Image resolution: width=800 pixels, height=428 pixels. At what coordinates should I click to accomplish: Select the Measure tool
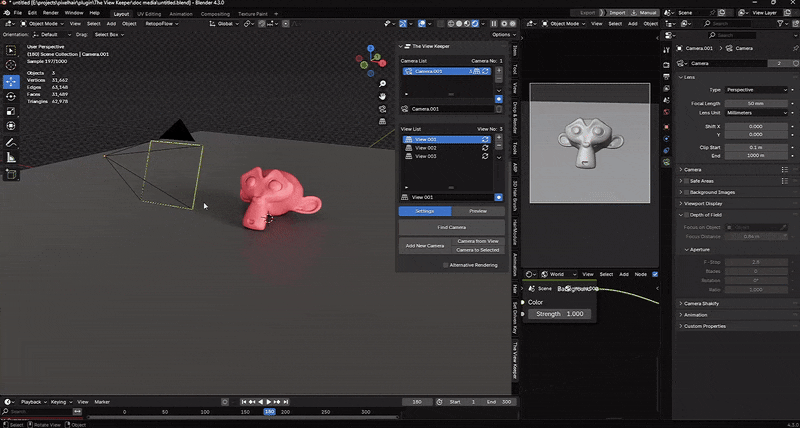[11, 158]
